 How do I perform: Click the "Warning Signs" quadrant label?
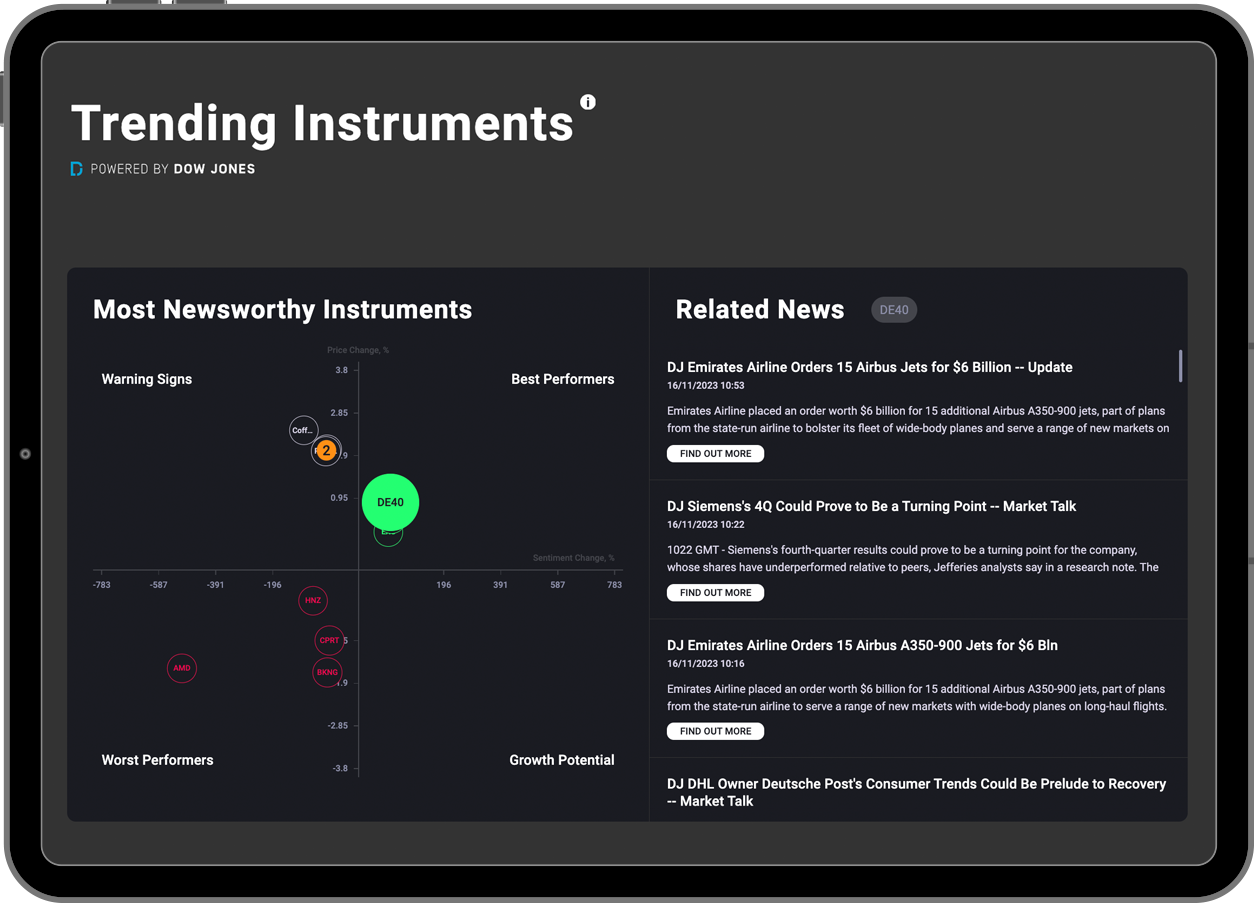pos(147,379)
